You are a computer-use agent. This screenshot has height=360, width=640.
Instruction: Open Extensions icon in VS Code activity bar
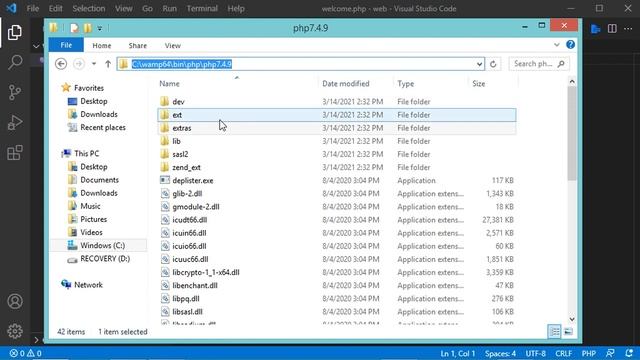coord(15,153)
